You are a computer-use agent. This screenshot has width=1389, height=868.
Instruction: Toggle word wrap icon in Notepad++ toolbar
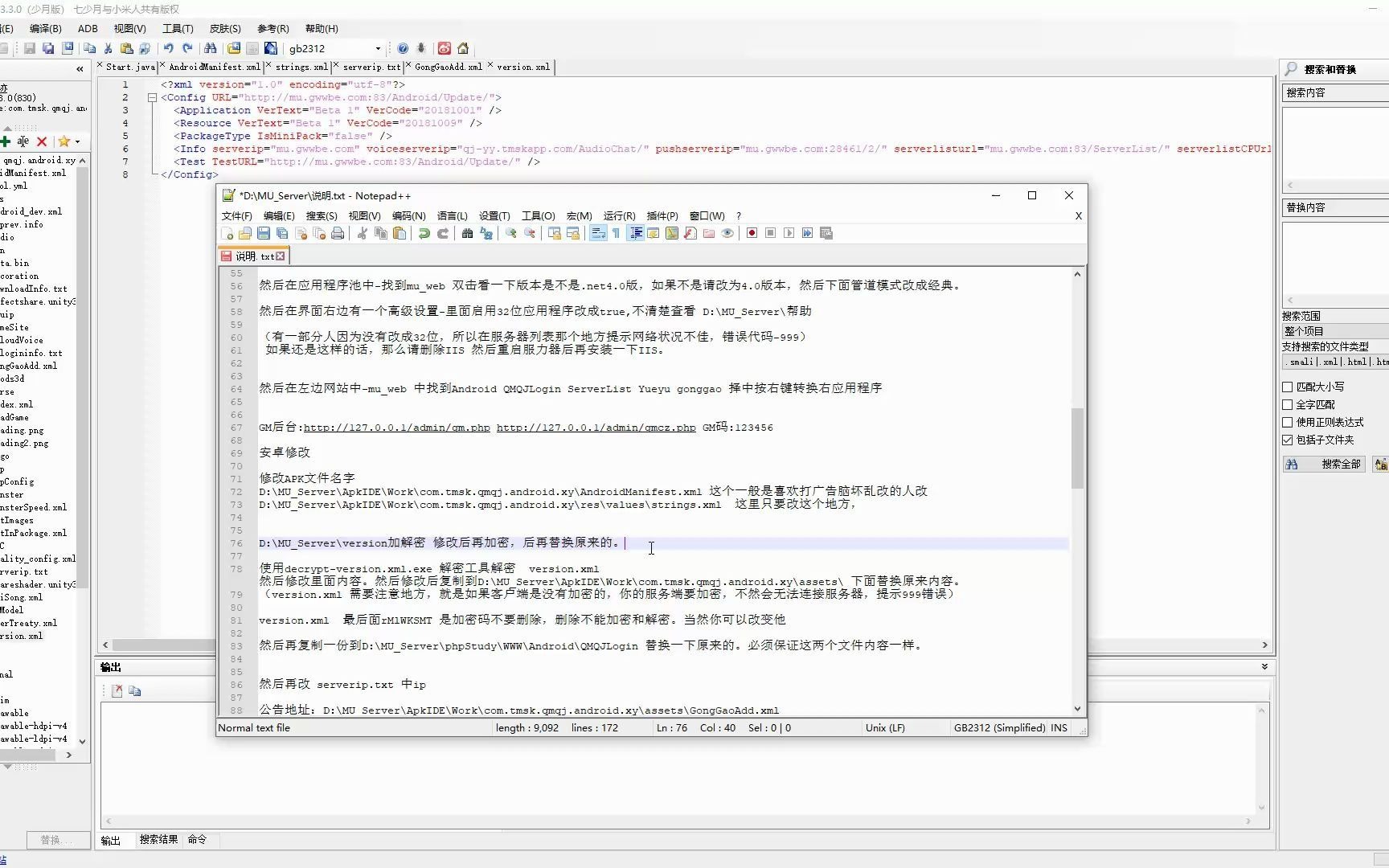(x=598, y=234)
